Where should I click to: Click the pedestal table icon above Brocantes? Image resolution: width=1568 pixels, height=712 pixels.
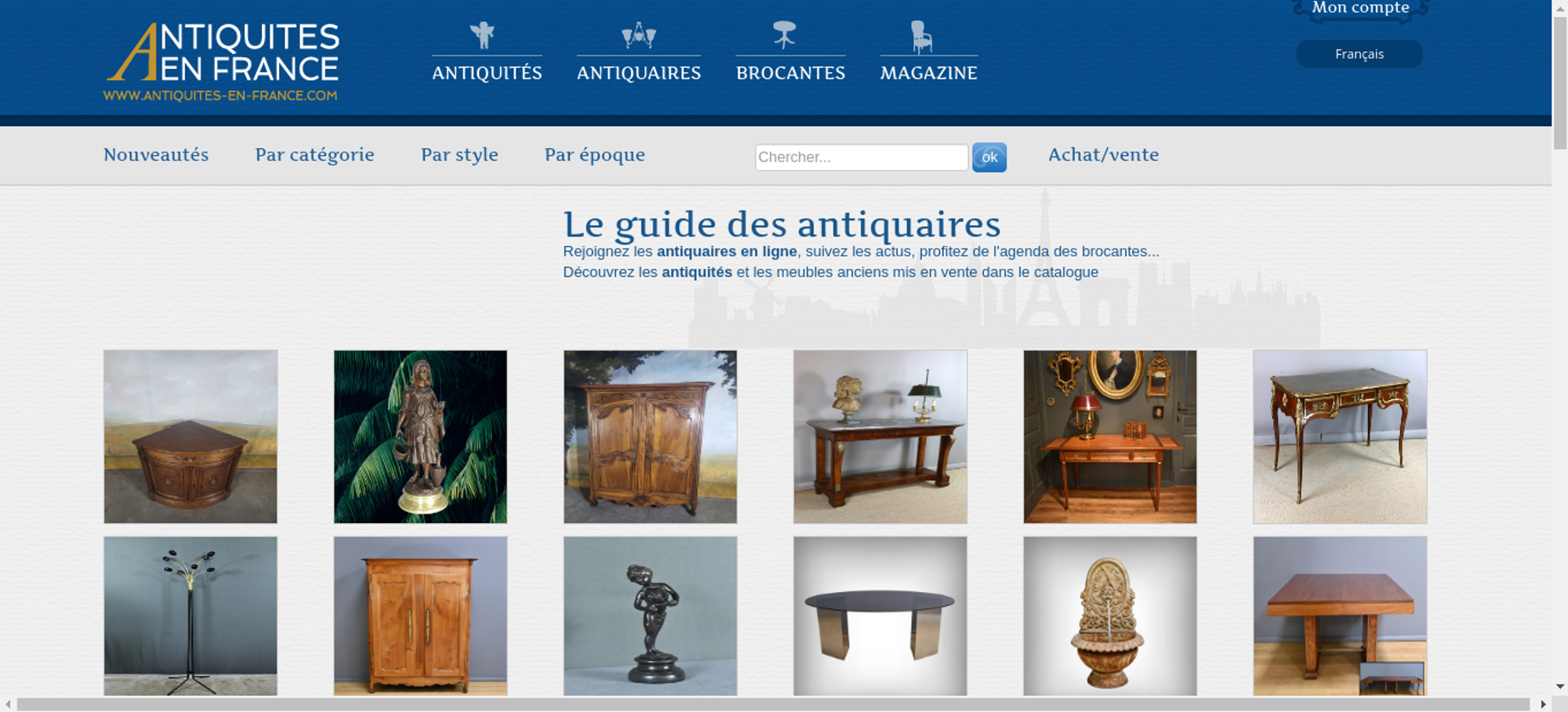click(x=784, y=35)
